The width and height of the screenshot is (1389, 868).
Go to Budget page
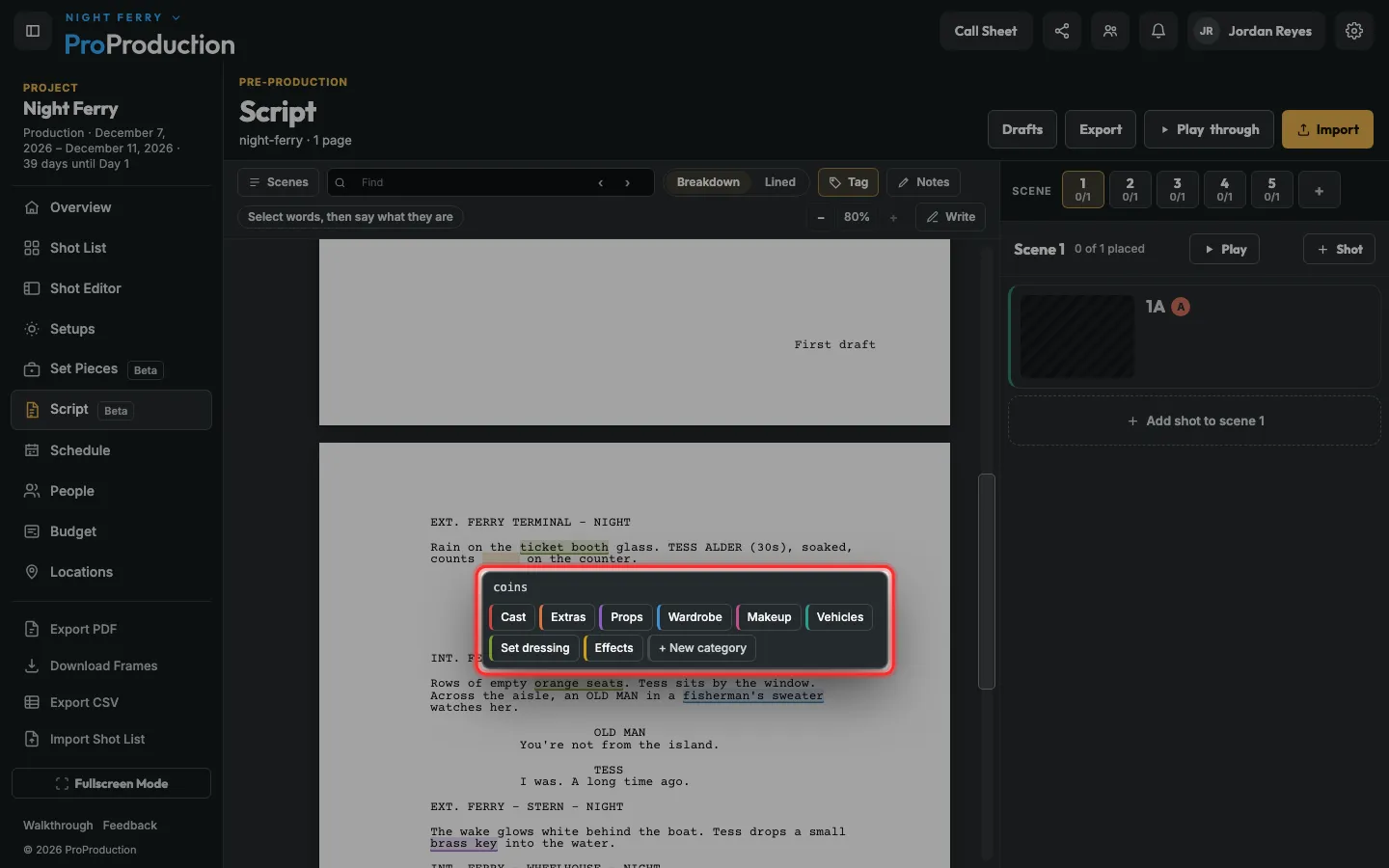111,531
